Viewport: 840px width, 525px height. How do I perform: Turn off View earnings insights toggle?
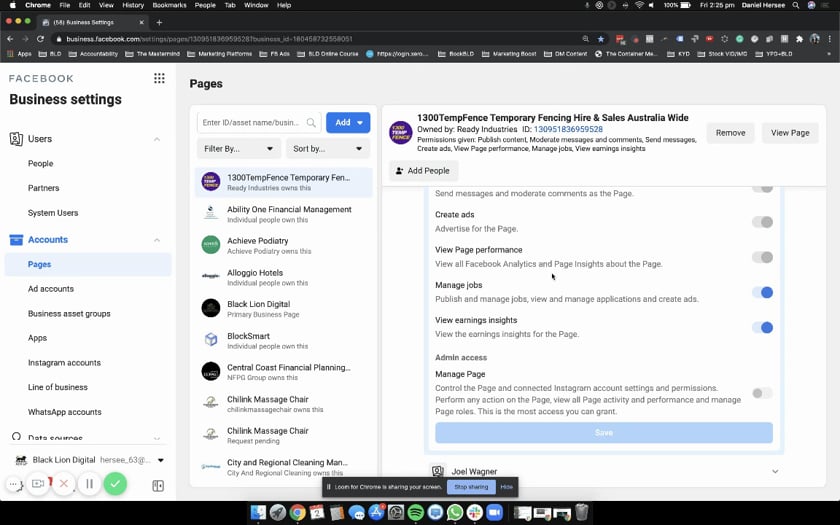(762, 327)
